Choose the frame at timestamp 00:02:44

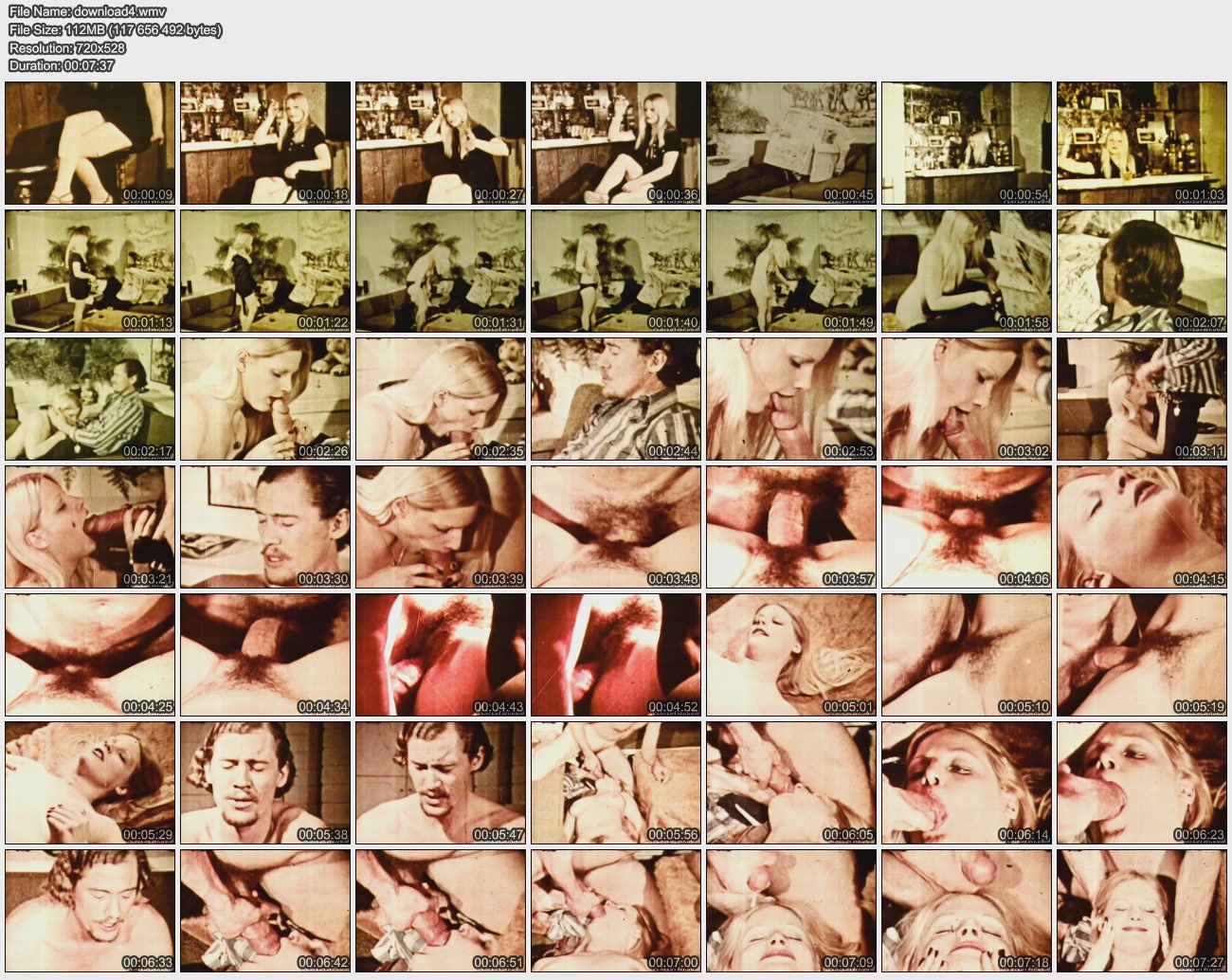tap(616, 399)
